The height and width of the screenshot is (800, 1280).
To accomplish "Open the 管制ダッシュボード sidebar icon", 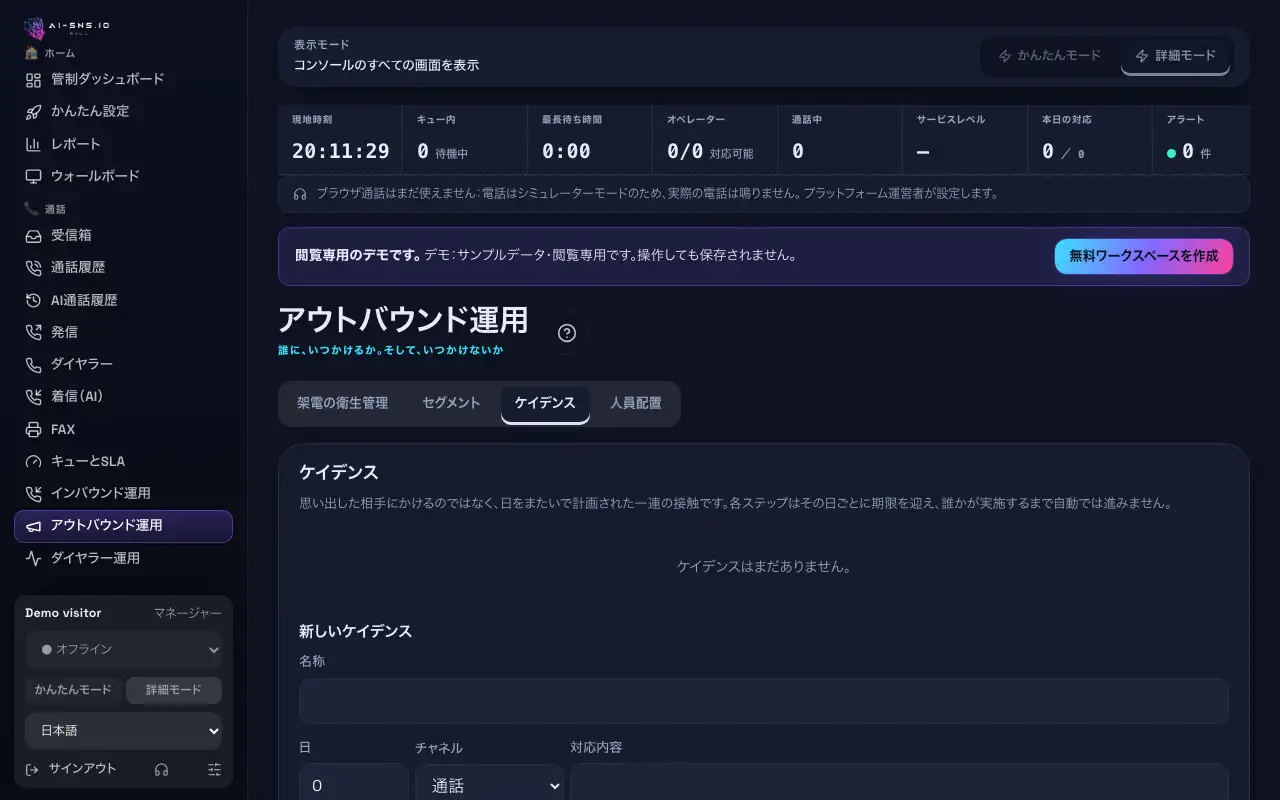I will coord(33,79).
